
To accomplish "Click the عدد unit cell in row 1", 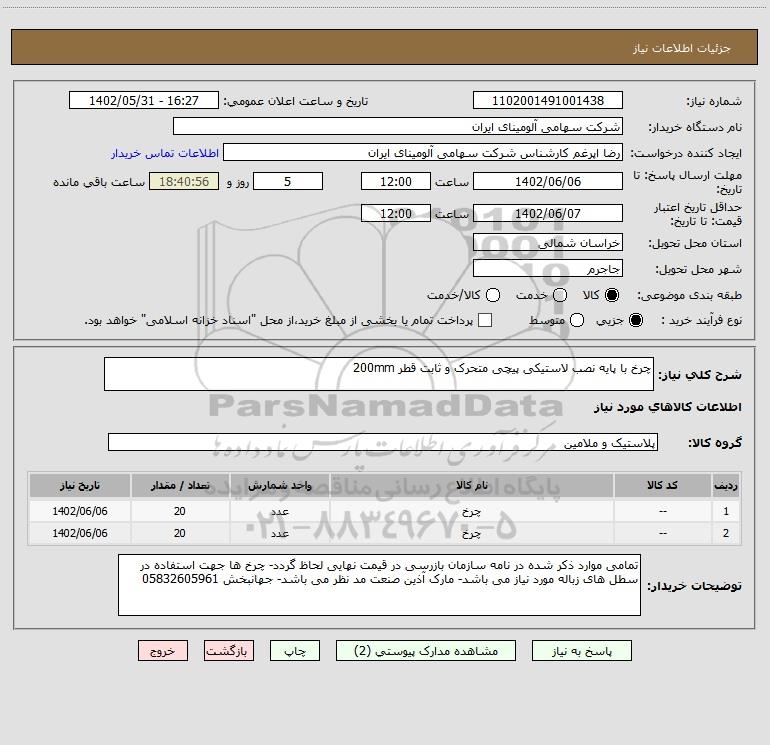I will tap(279, 511).
